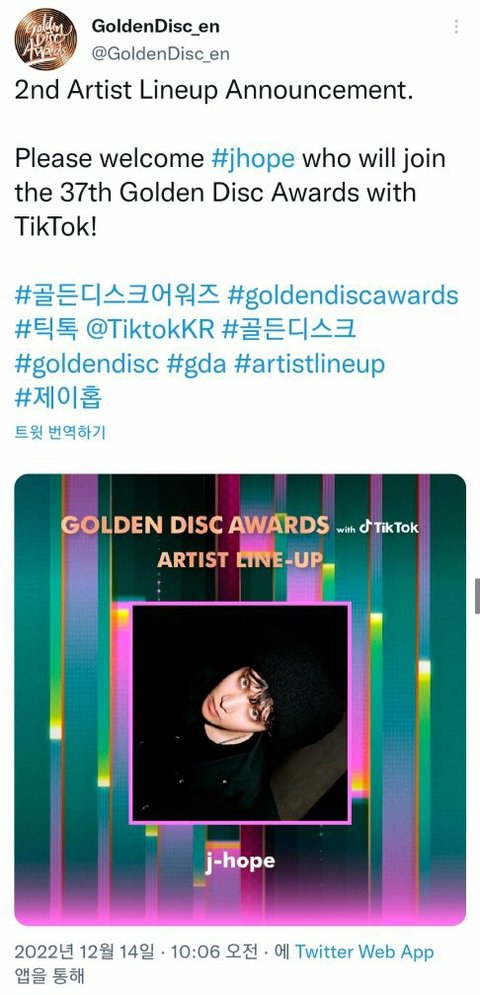Visit the @TiktokKR mention

[150, 329]
